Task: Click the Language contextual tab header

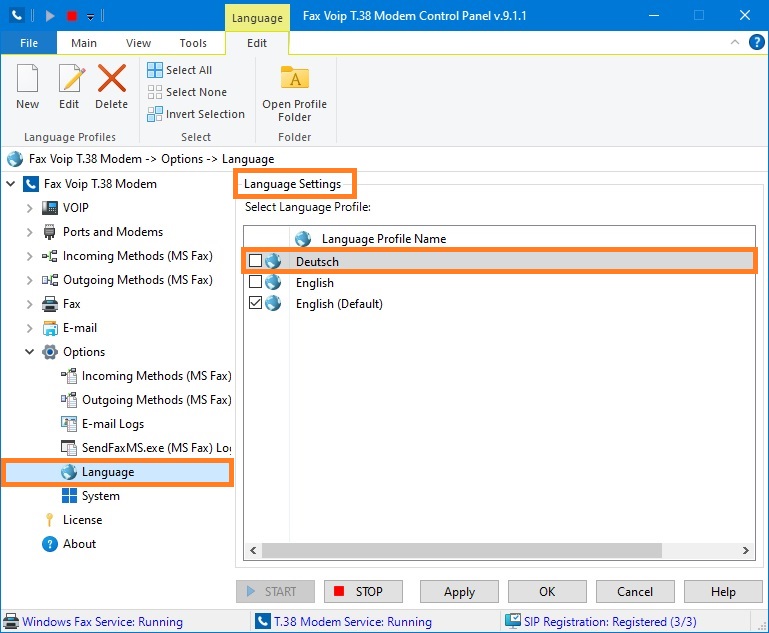Action: point(257,18)
